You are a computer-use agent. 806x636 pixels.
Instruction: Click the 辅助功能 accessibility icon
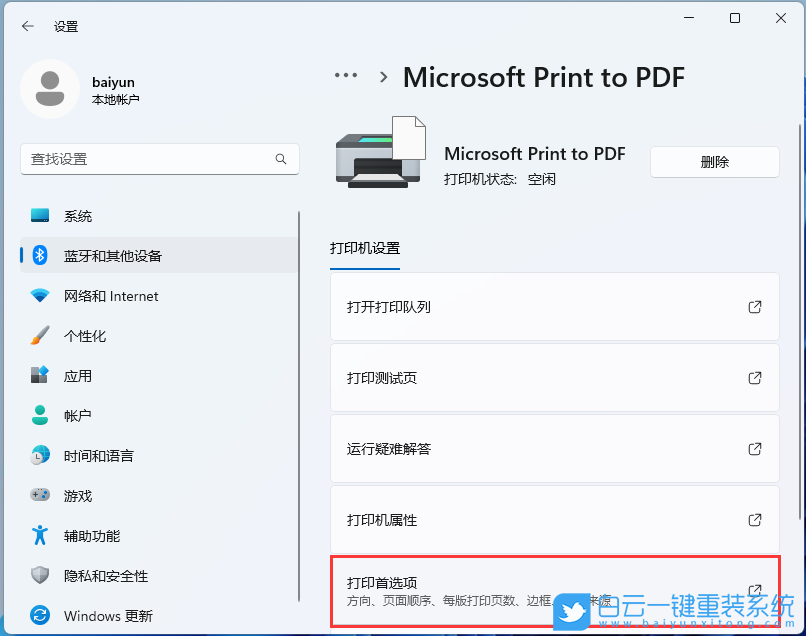pos(40,535)
